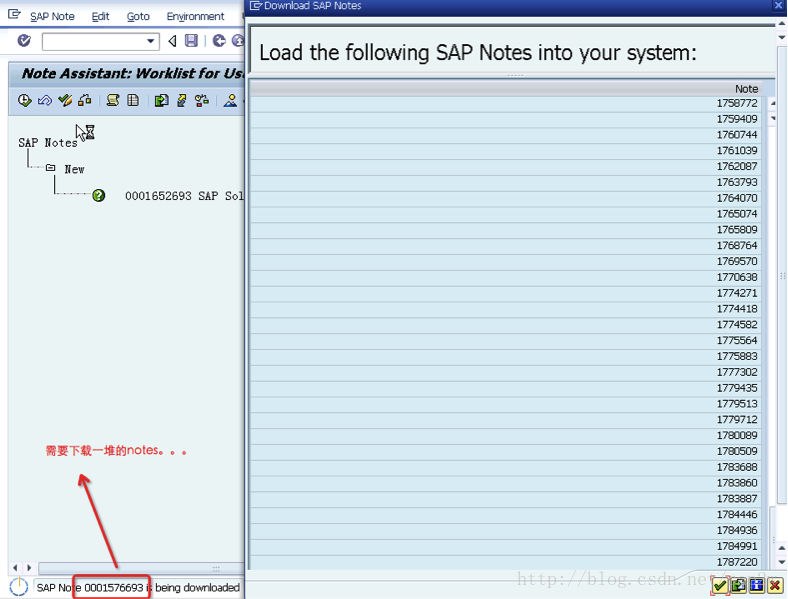Select note 1780509 in the list
The height and width of the screenshot is (599, 788).
506,451
